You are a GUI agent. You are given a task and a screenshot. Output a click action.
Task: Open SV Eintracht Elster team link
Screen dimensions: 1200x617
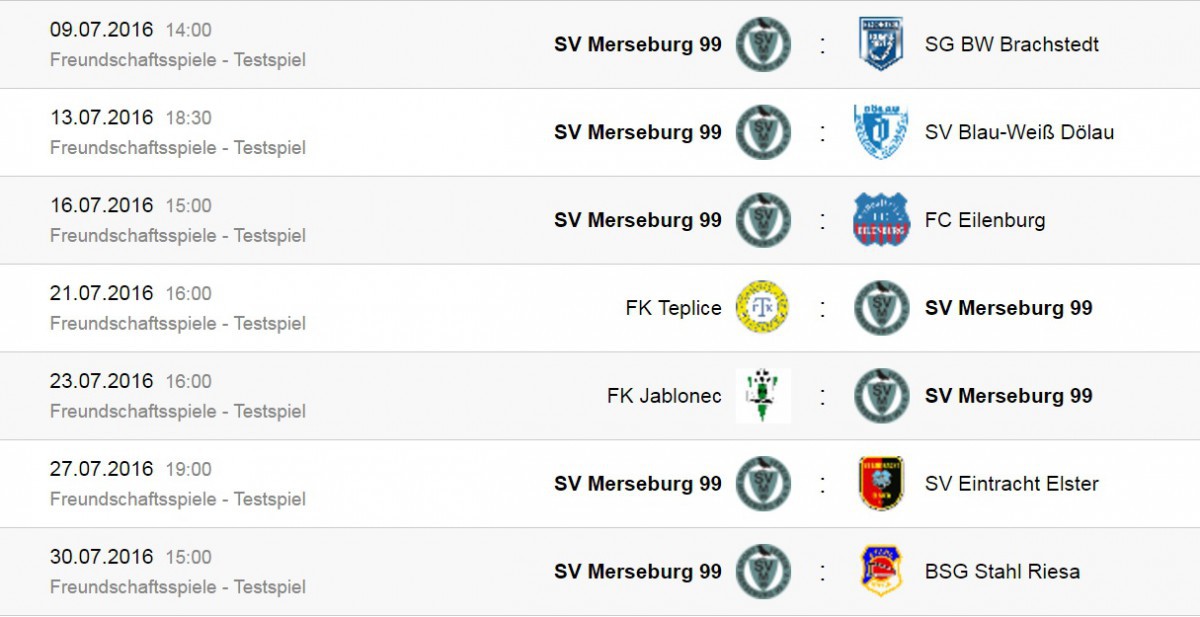(x=1012, y=484)
